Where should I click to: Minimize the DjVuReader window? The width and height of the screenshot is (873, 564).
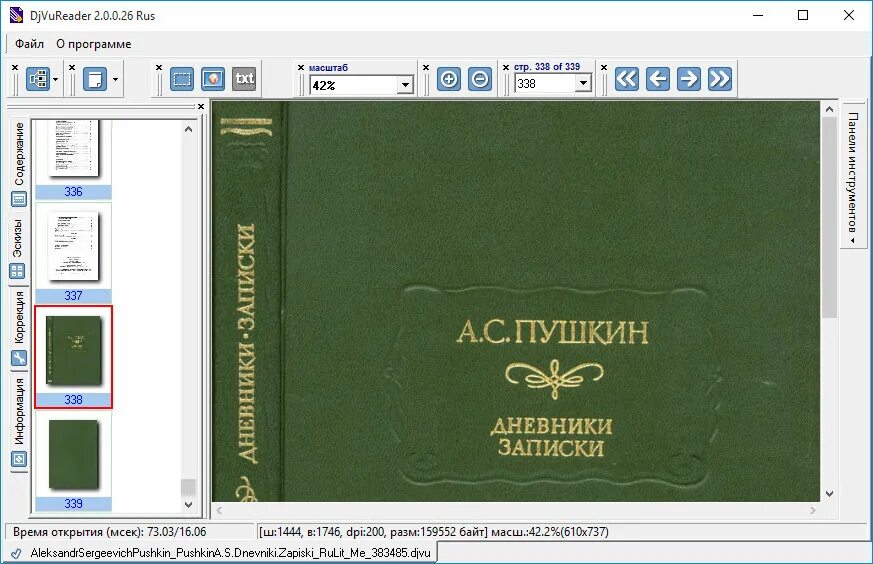point(758,15)
